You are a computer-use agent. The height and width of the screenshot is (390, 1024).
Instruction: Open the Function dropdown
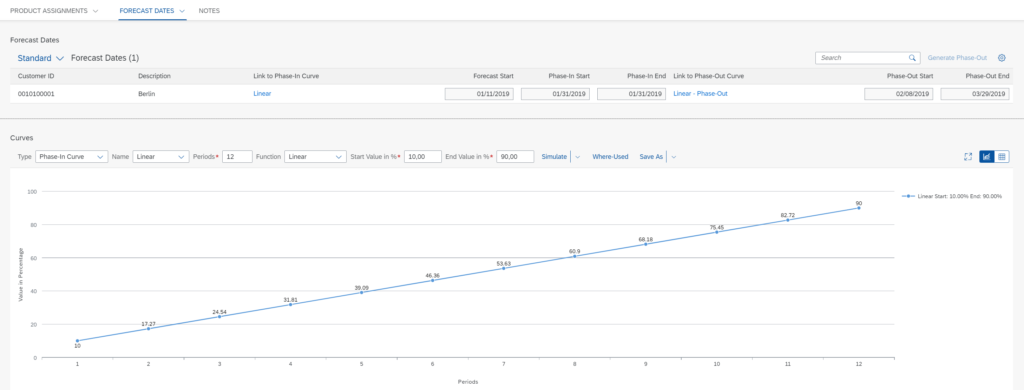(315, 157)
